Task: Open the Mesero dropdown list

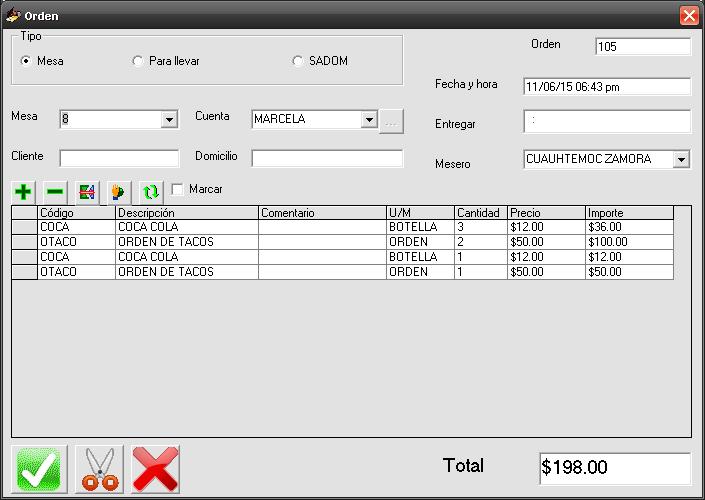Action: coord(681,159)
